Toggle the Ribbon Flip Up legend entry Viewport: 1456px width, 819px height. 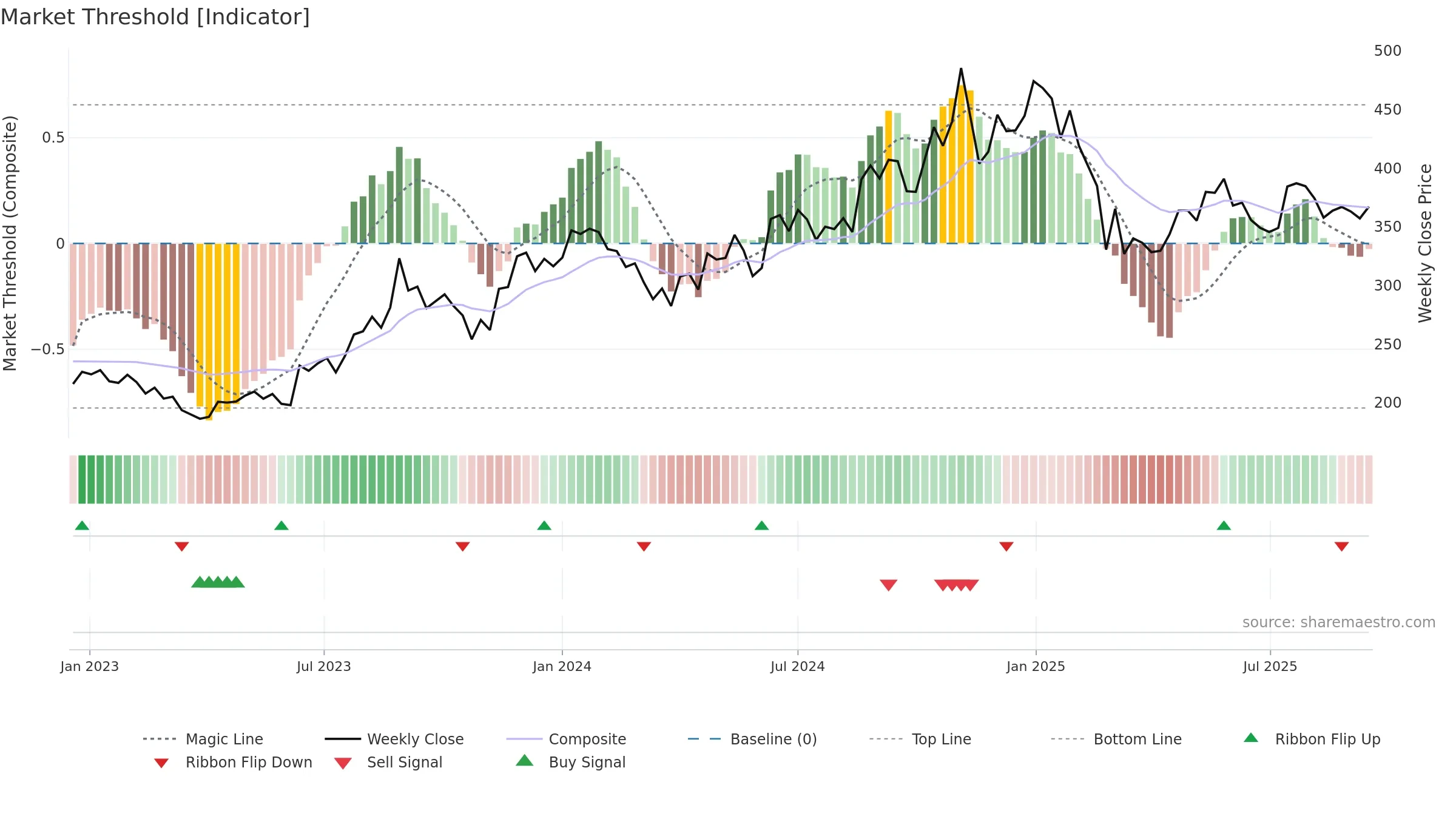tap(1312, 739)
